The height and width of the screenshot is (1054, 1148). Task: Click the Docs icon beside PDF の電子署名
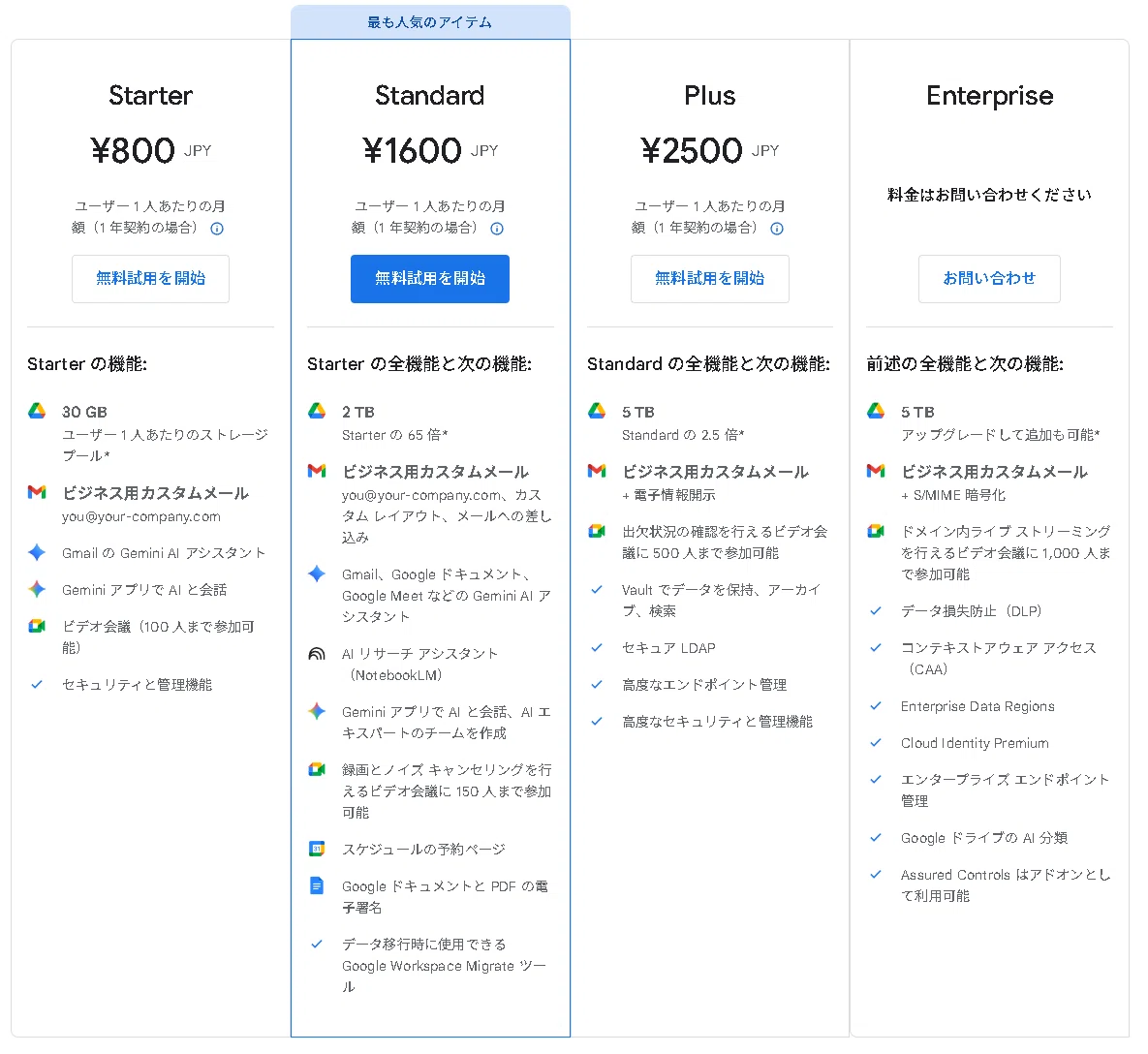click(317, 885)
